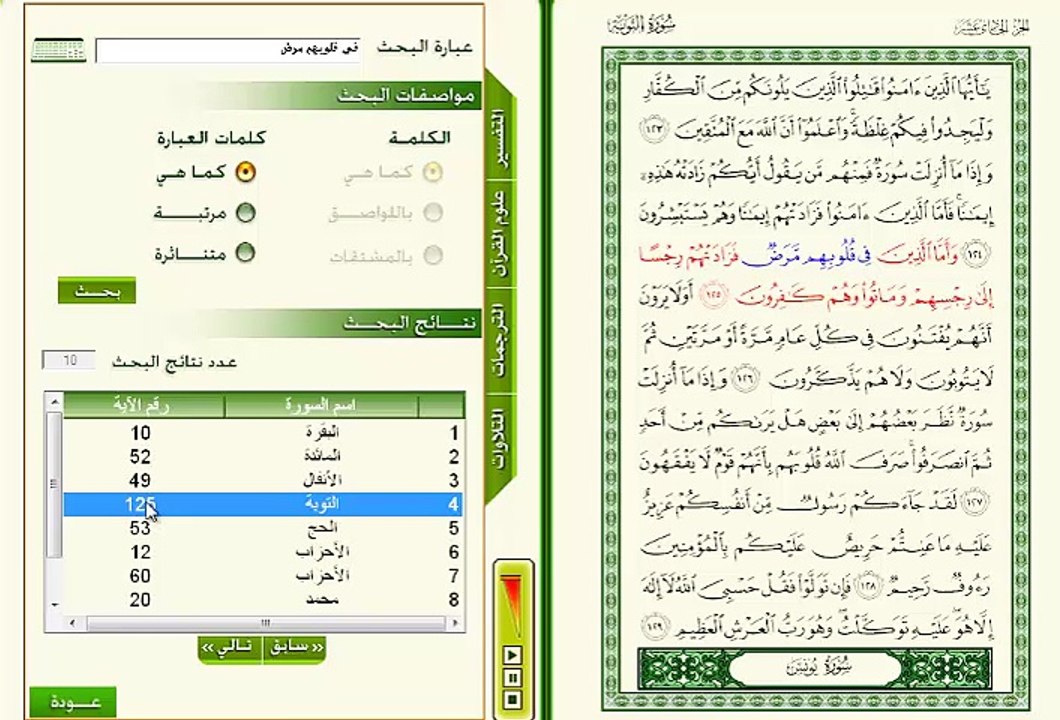The width and height of the screenshot is (1060, 720).
Task: Click the results vertical scrollbar thumb
Action: [55, 485]
